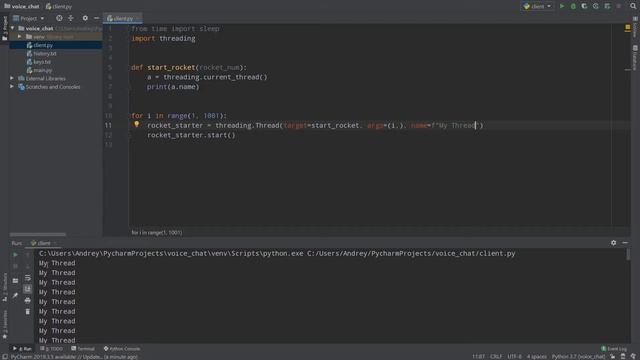Open history.txt in project tree
The width and height of the screenshot is (640, 360).
(x=45, y=53)
